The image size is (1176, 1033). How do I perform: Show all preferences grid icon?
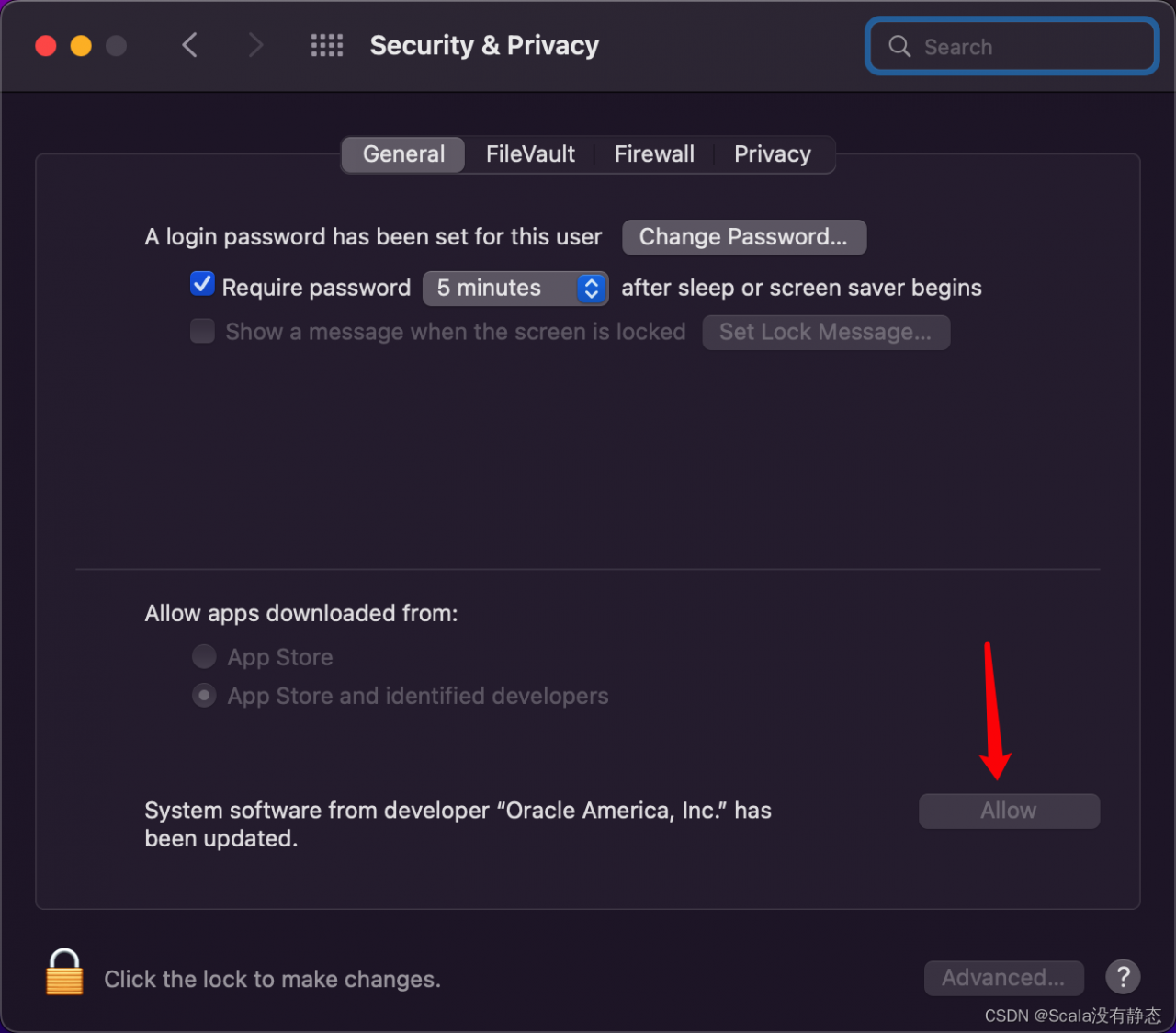(327, 45)
